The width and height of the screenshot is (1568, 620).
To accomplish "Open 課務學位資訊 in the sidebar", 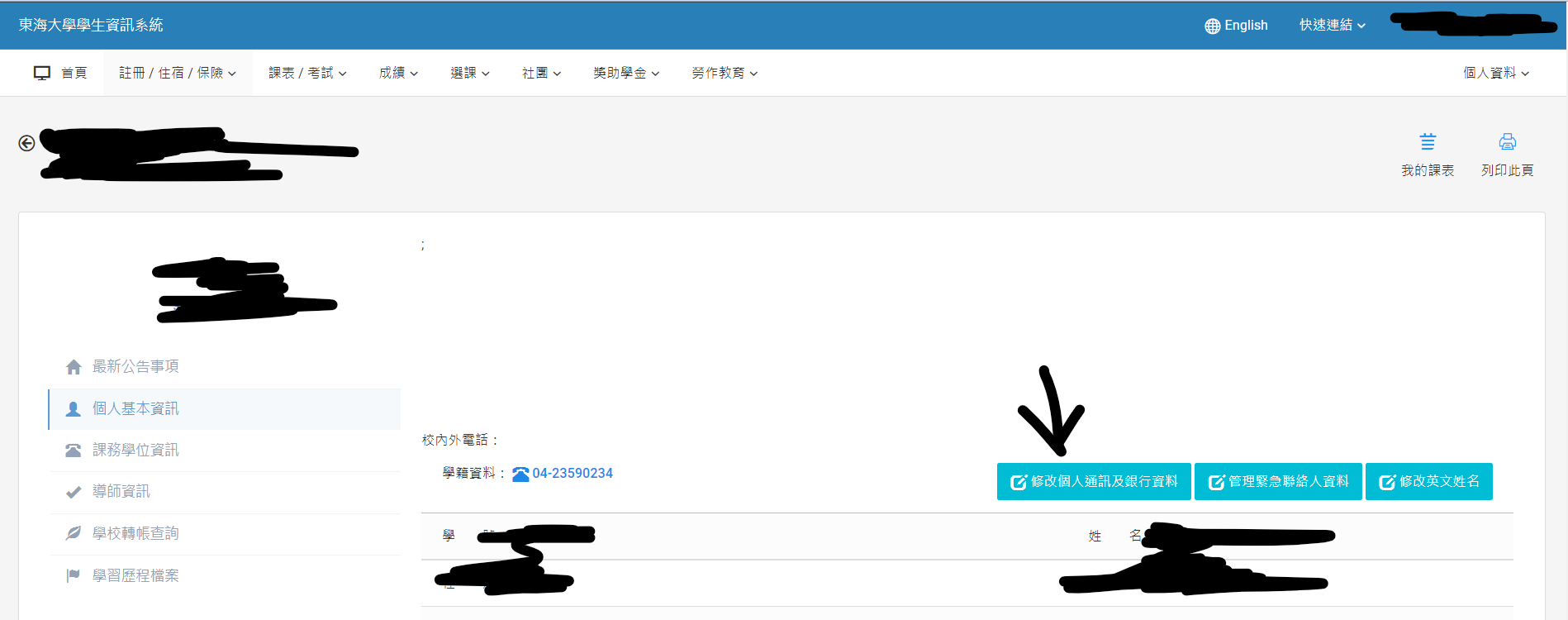I will click(x=225, y=451).
